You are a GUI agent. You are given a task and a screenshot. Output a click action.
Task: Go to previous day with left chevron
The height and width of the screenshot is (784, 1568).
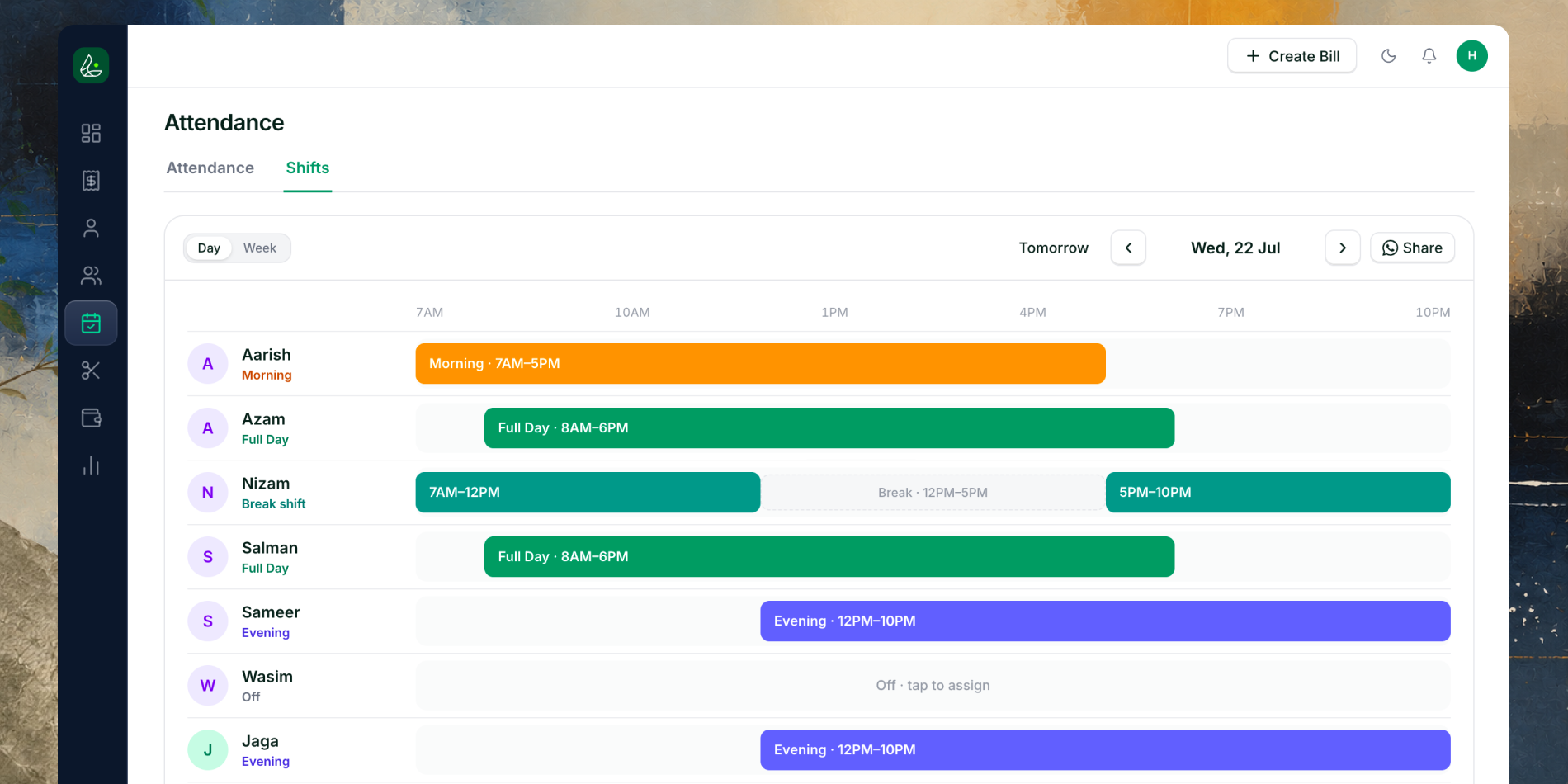1128,248
